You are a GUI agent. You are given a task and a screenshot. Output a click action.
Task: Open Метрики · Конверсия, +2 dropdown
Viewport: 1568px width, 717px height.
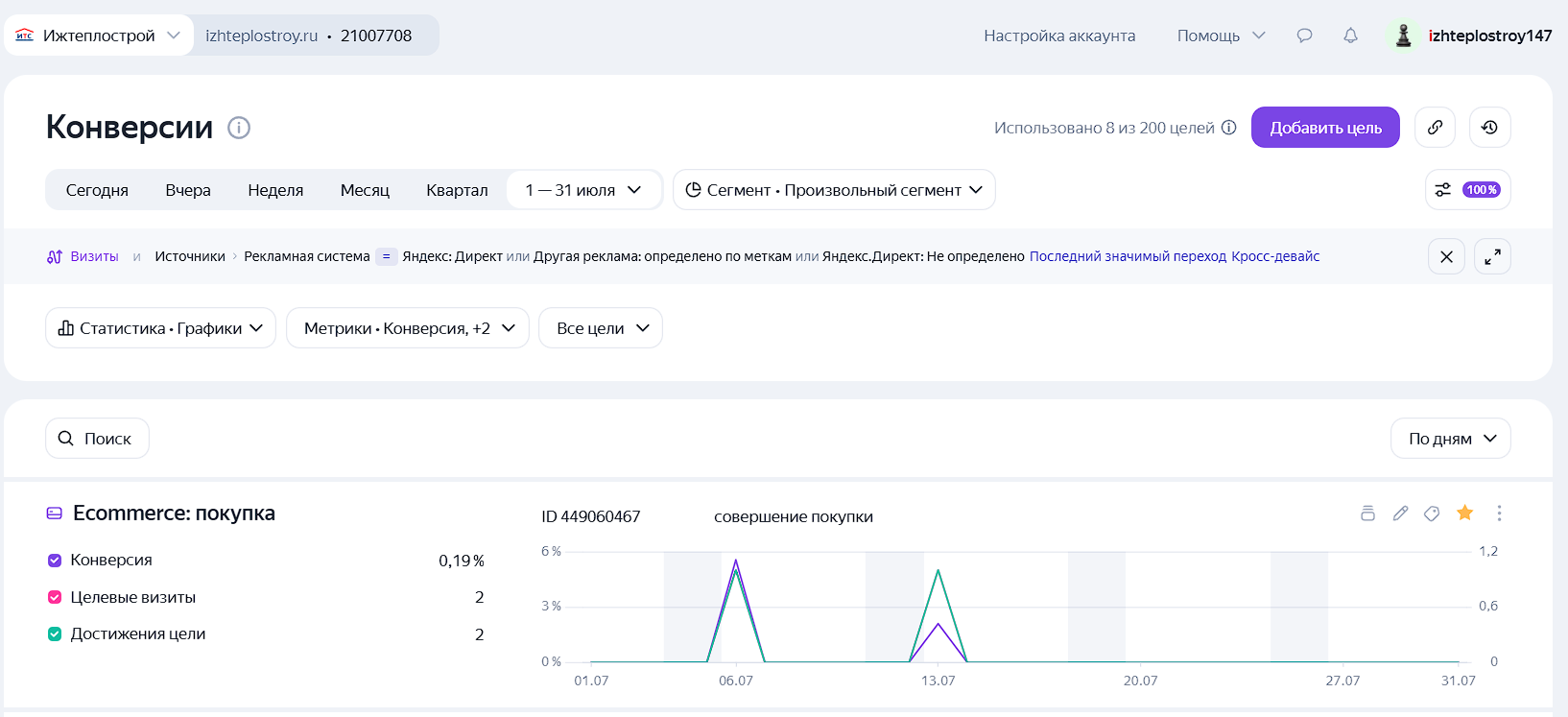tap(408, 328)
